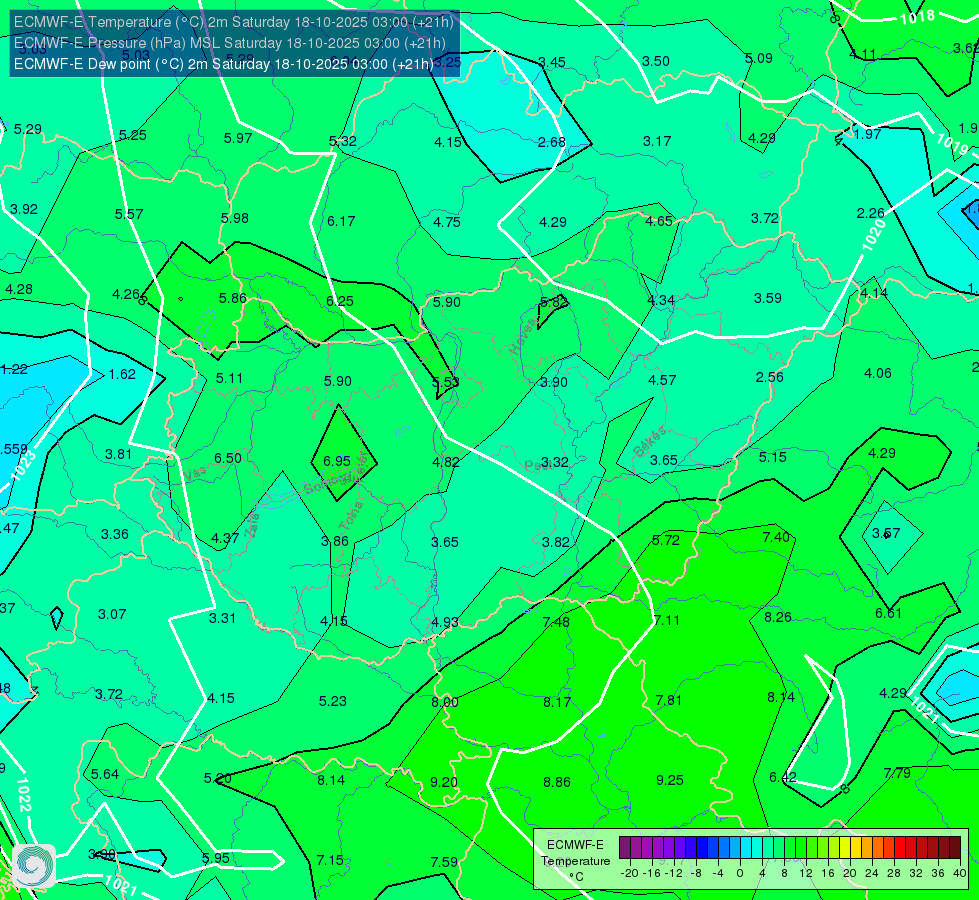Image resolution: width=979 pixels, height=900 pixels.
Task: Click the 8.86 temperature value
Action: tap(556, 782)
